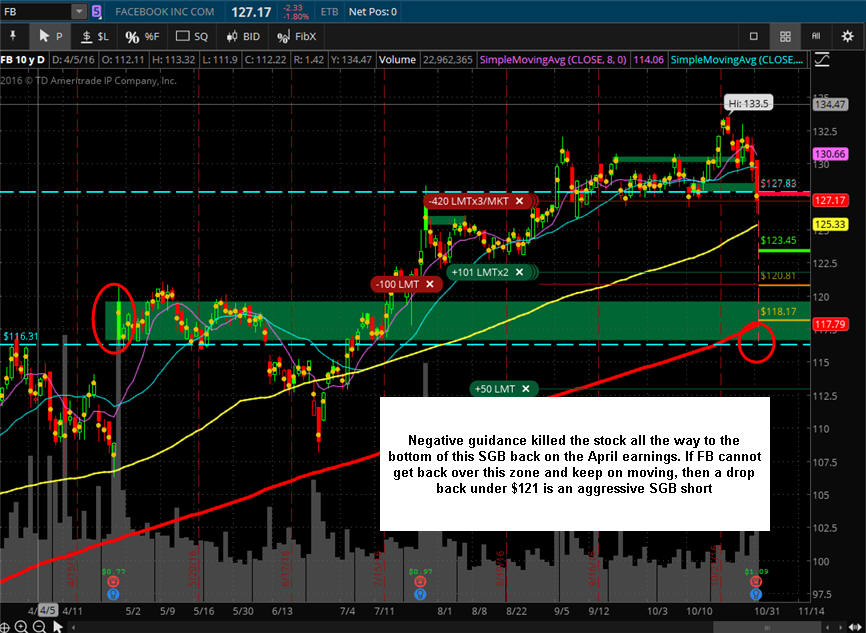The image size is (866, 633).
Task: Click the yellow 125.33 price label
Action: tap(830, 224)
